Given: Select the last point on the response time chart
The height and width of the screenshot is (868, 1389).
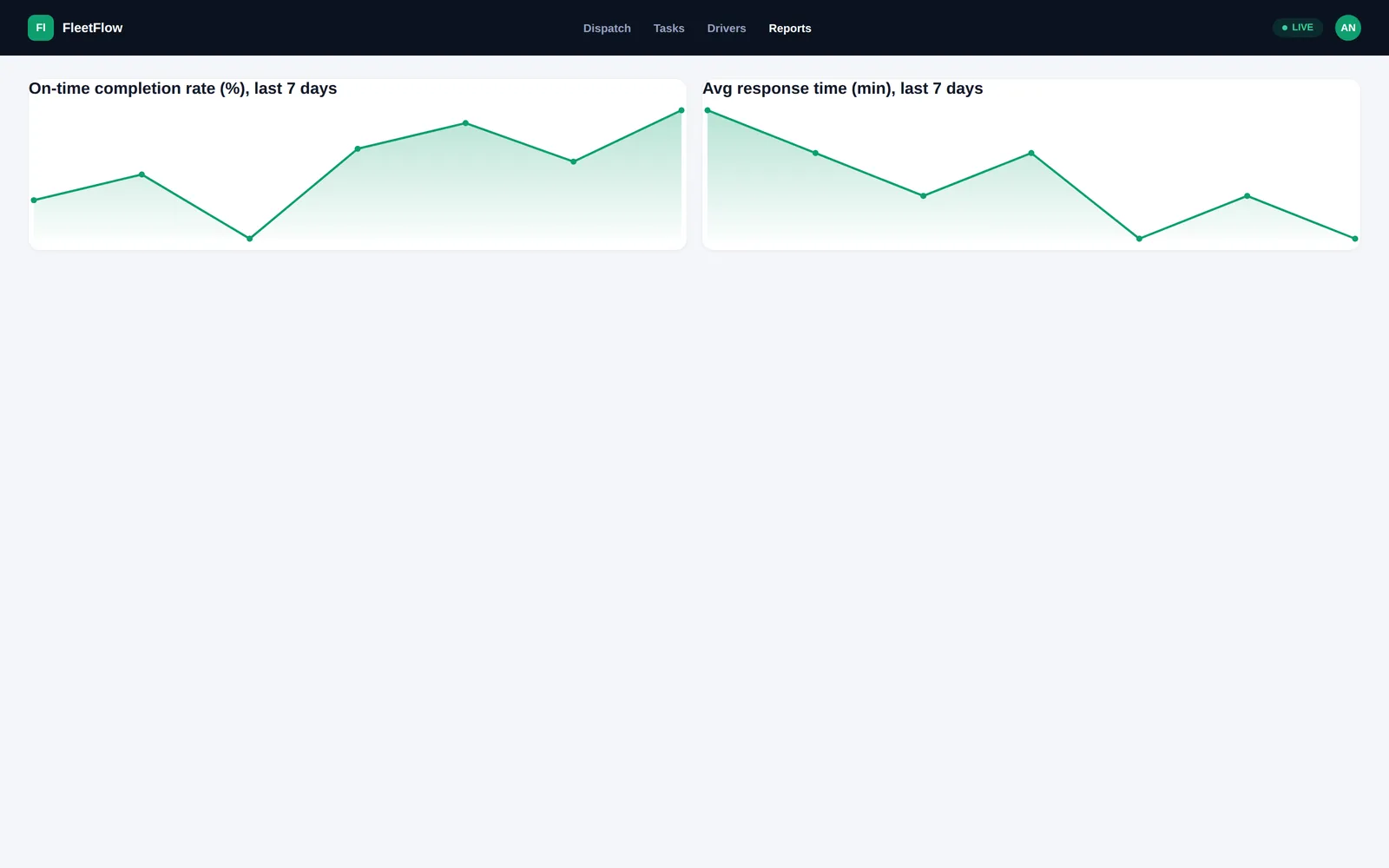Looking at the screenshot, I should 1355,239.
